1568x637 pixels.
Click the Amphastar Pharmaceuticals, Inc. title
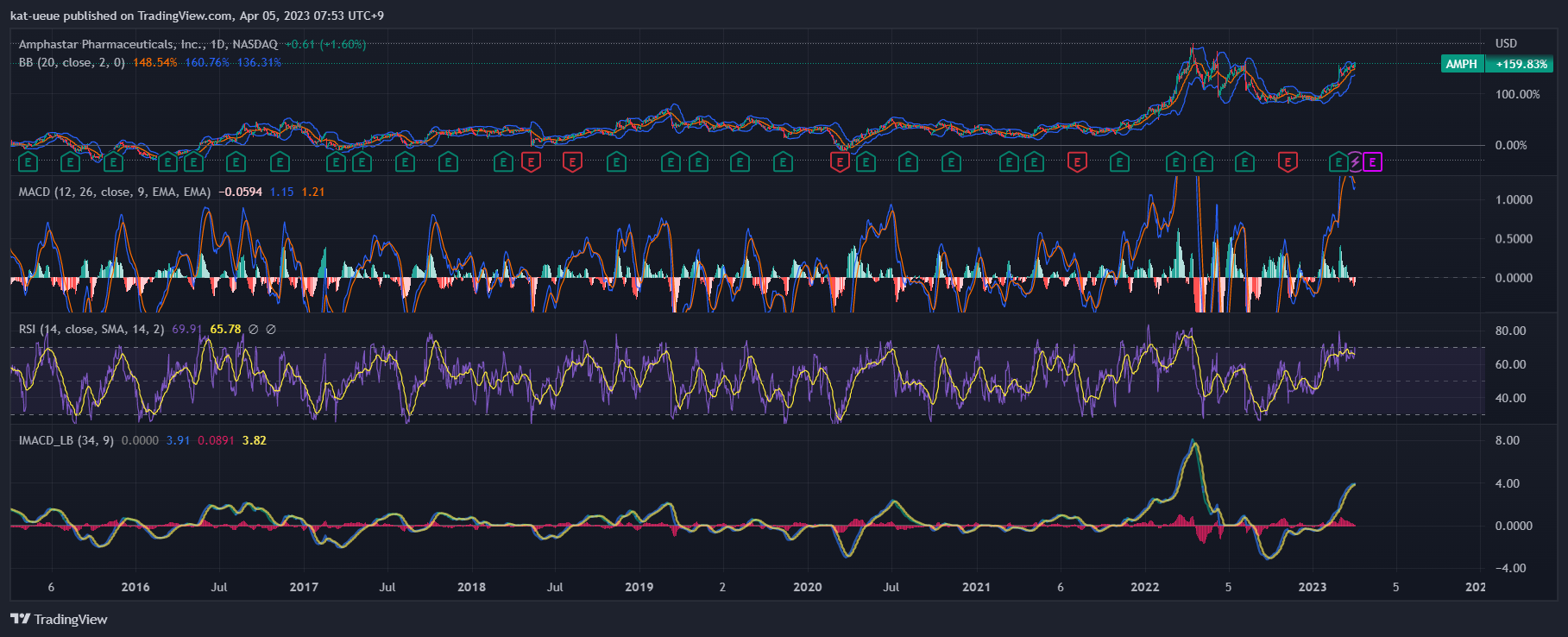pyautogui.click(x=111, y=44)
